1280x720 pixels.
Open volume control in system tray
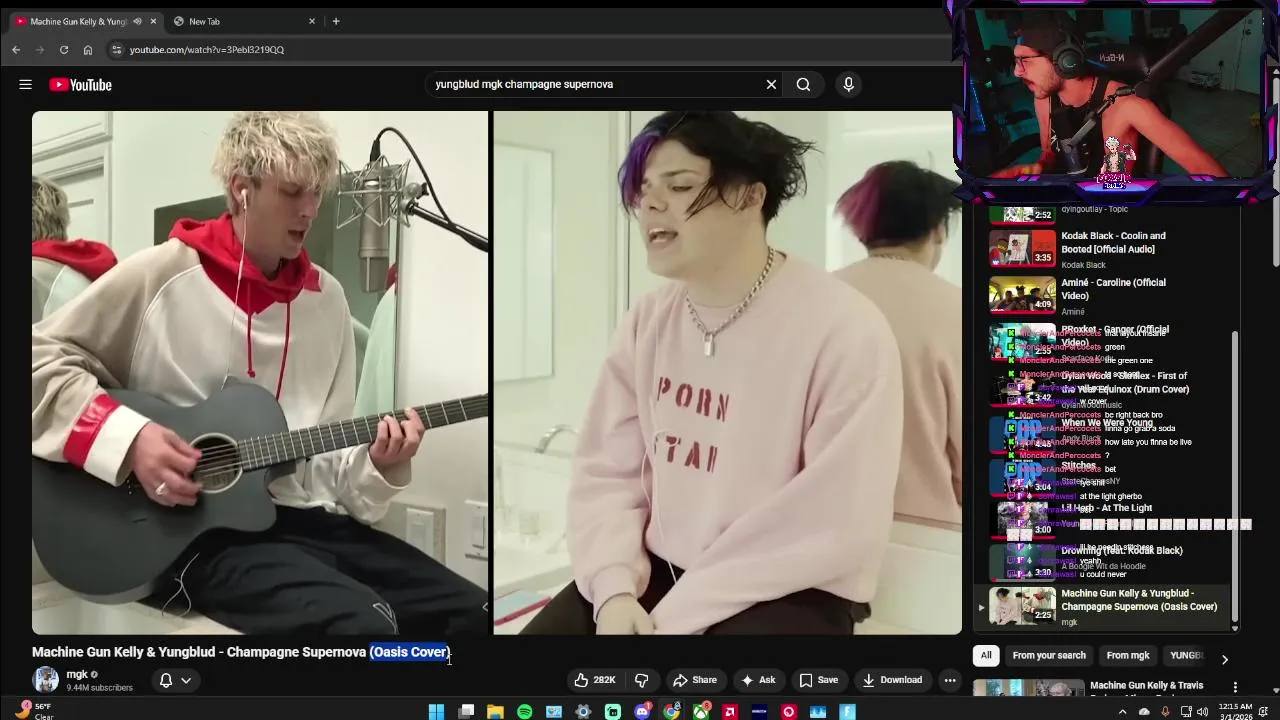pyautogui.click(x=1202, y=712)
